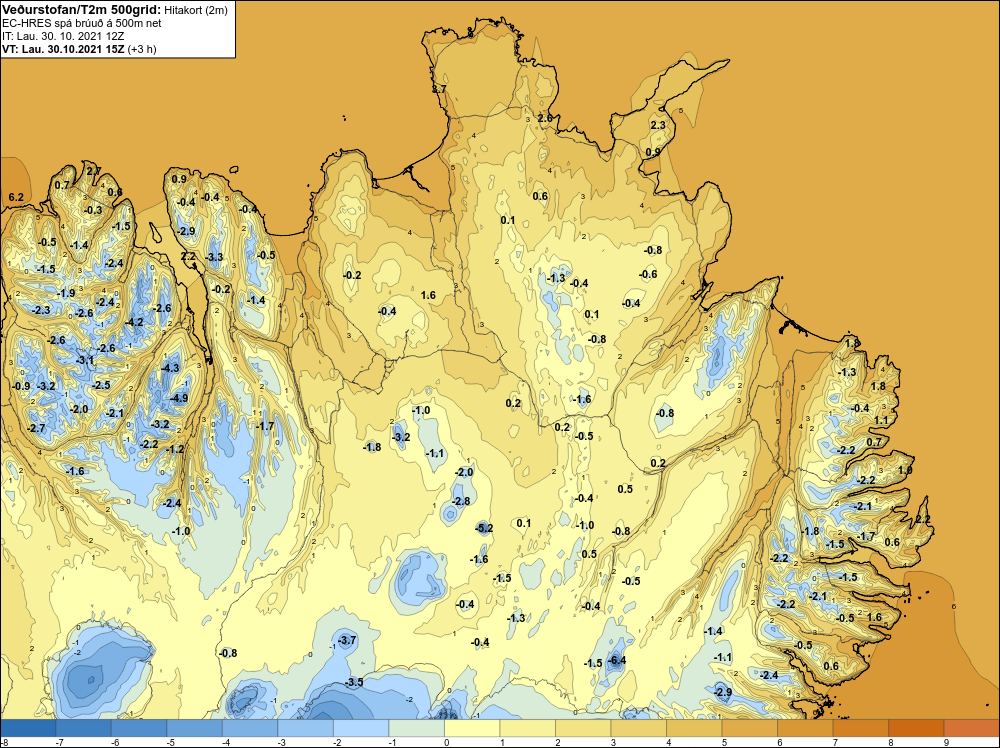Select legend swatch between 7 and 8
Image resolution: width=1000 pixels, height=748 pixels.
coord(860,728)
